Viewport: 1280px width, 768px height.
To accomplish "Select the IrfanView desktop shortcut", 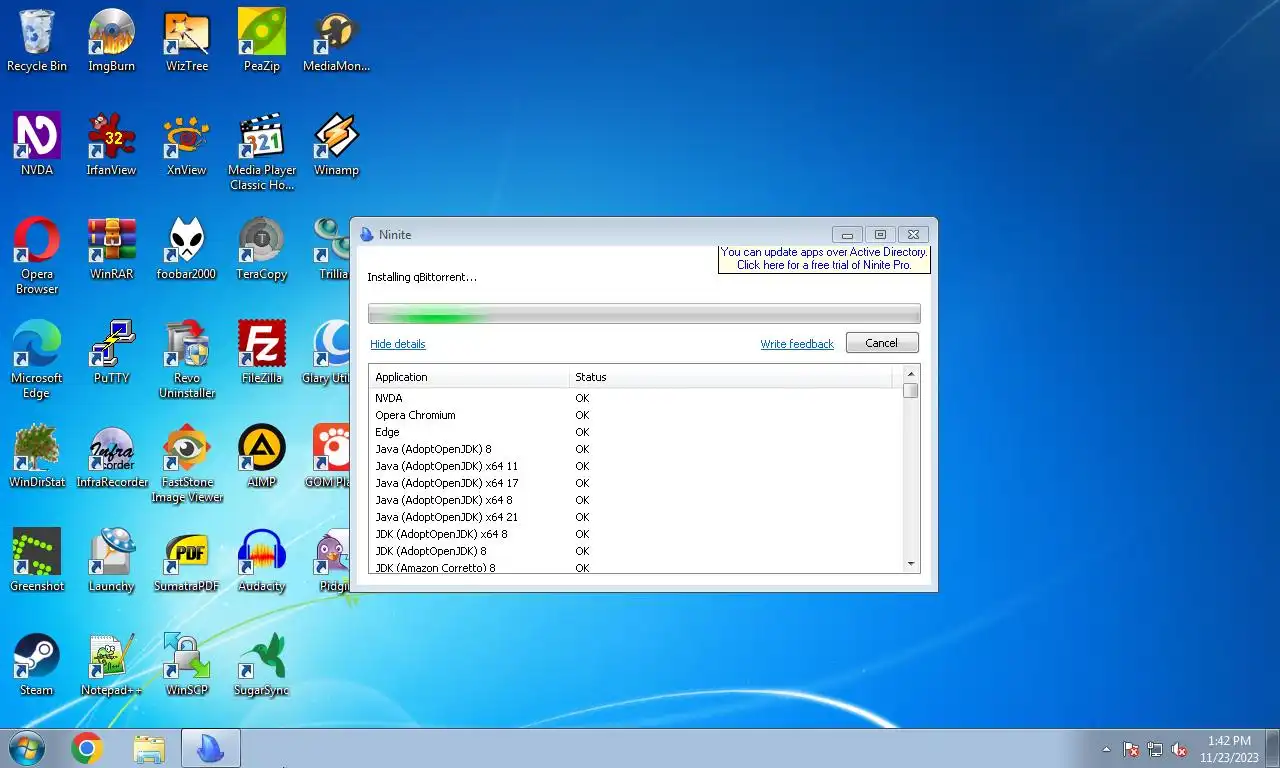I will 111,144.
